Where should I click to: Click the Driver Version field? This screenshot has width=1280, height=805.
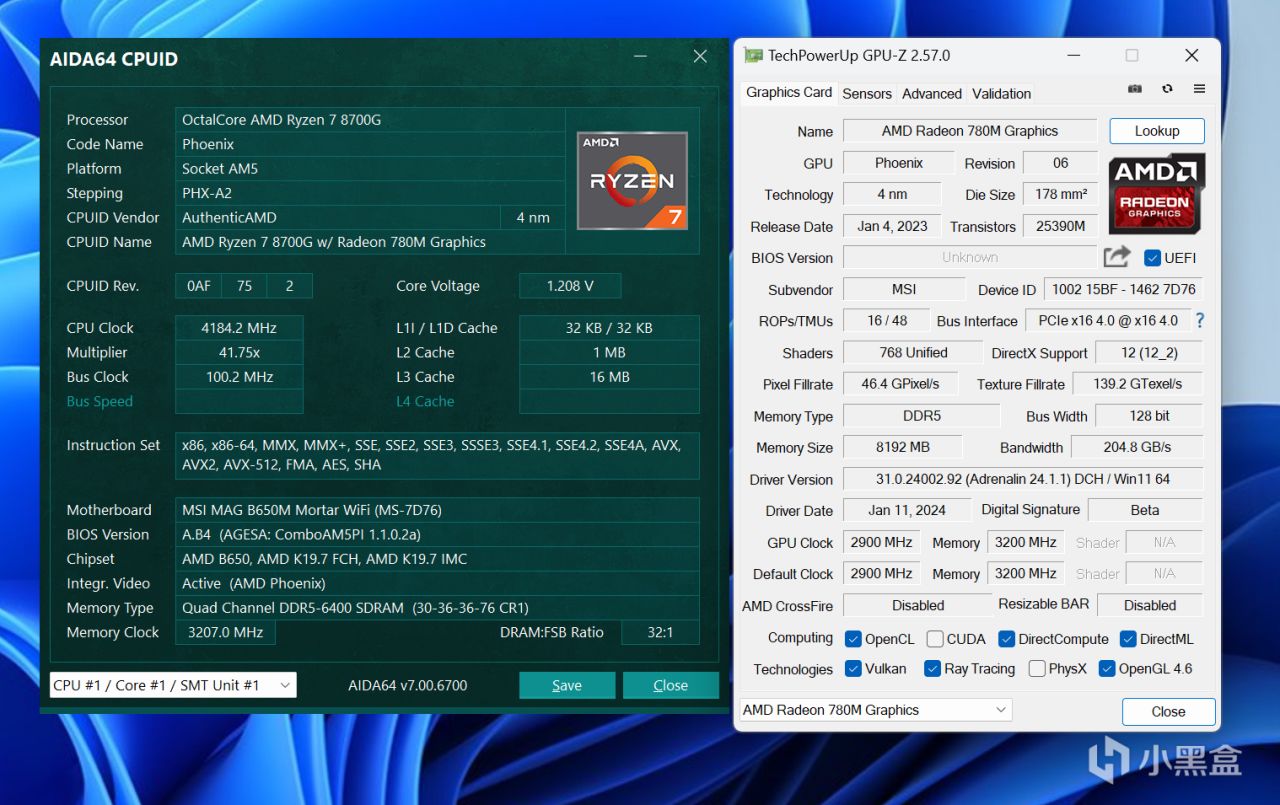click(x=1024, y=479)
